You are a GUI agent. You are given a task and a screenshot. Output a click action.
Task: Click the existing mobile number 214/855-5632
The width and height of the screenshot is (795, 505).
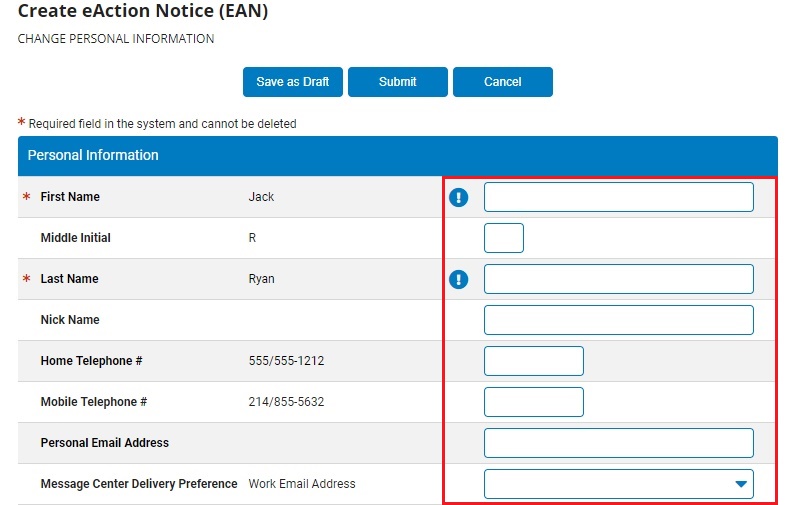click(286, 402)
